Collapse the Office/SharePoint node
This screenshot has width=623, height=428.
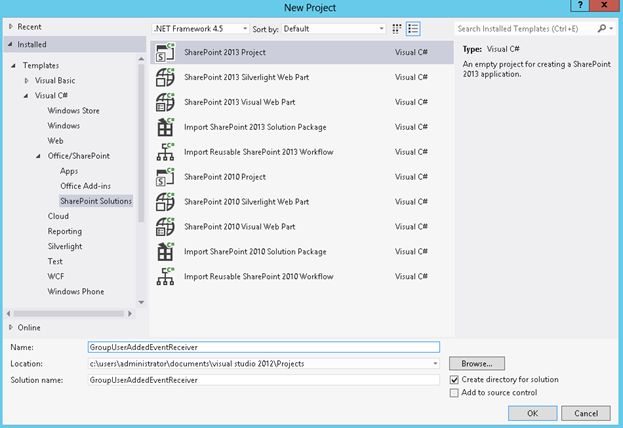click(x=38, y=156)
